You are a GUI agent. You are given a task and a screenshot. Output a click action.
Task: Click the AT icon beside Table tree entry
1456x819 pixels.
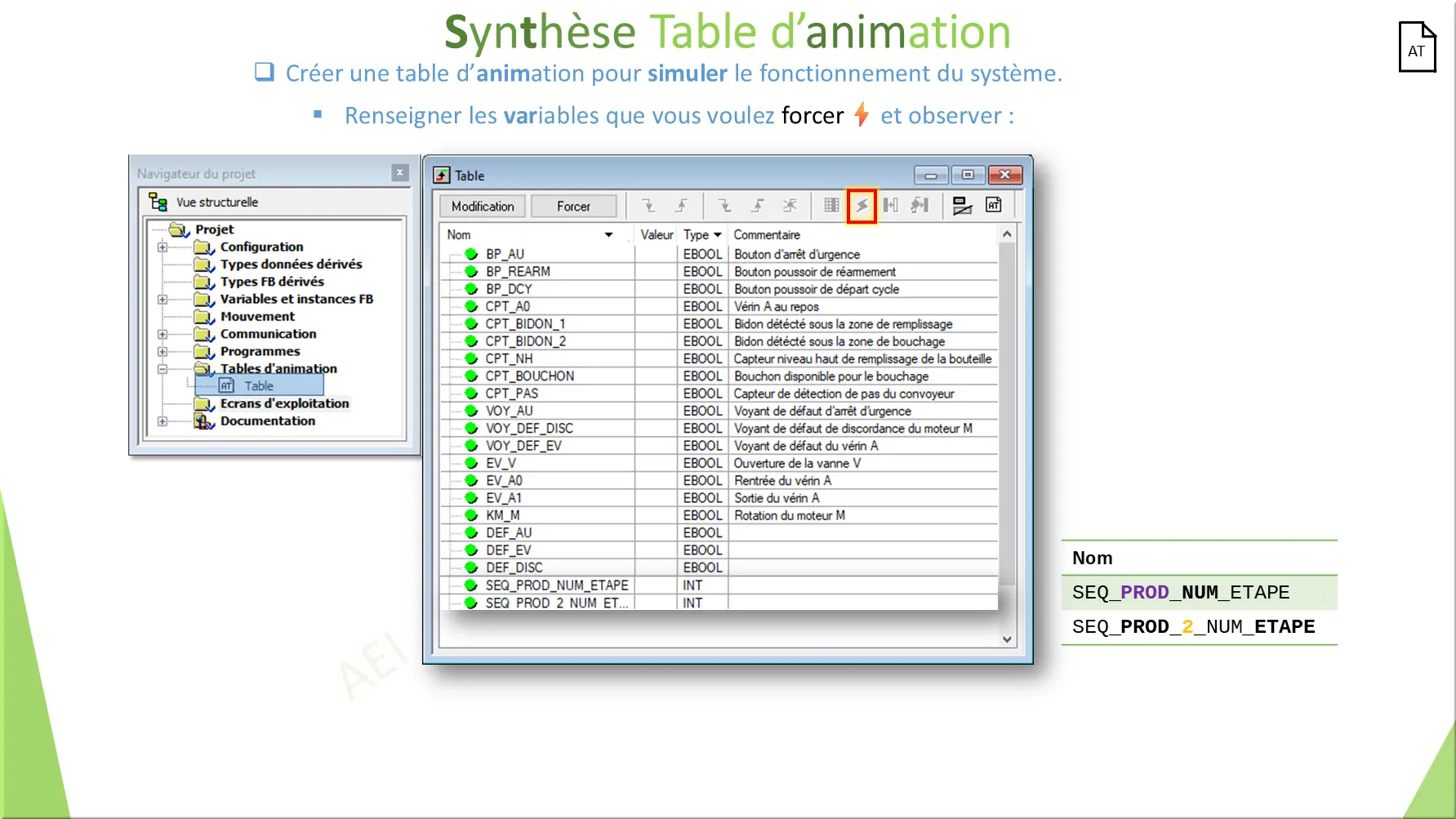click(x=226, y=385)
